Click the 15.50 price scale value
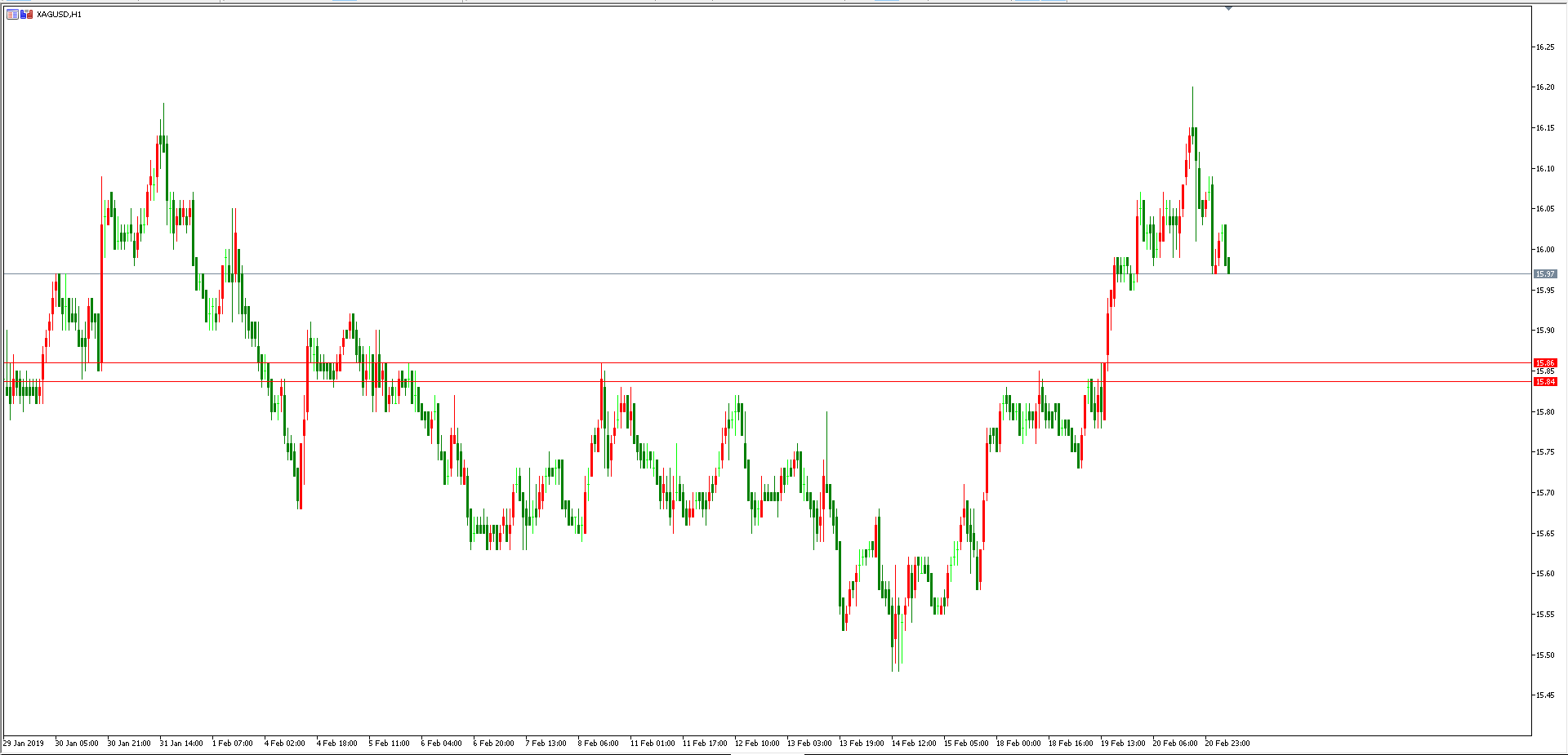1568x755 pixels. (x=1544, y=655)
